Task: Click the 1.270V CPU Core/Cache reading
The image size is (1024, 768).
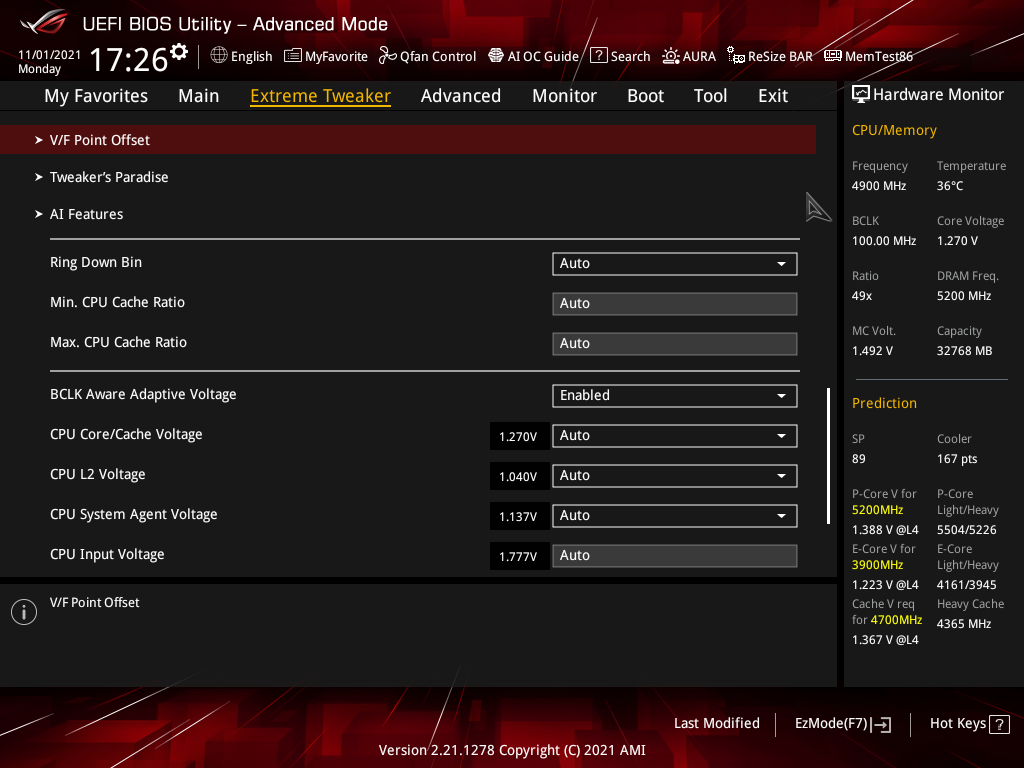Action: pos(518,436)
